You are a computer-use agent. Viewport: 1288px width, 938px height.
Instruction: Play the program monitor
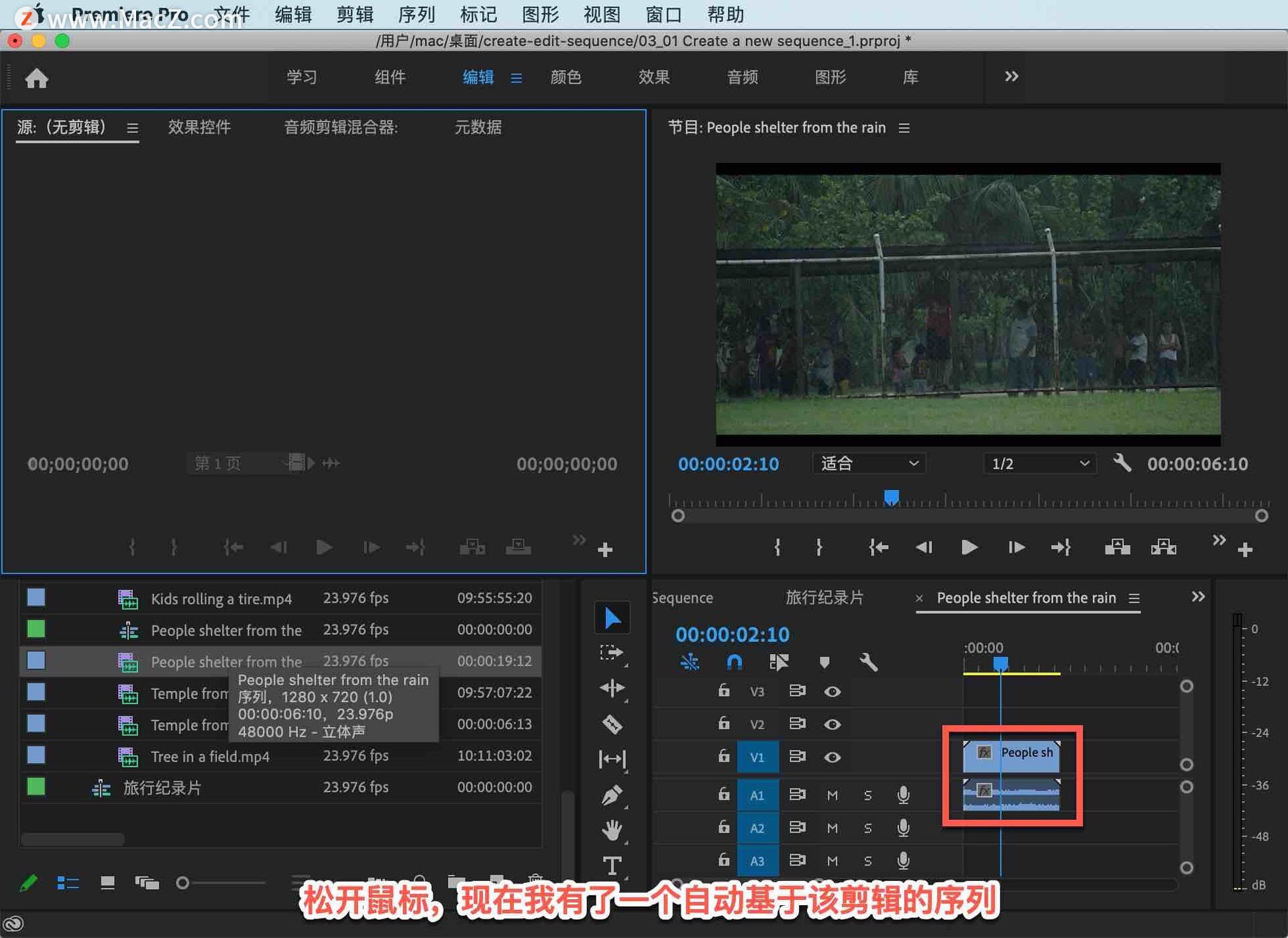click(x=968, y=548)
